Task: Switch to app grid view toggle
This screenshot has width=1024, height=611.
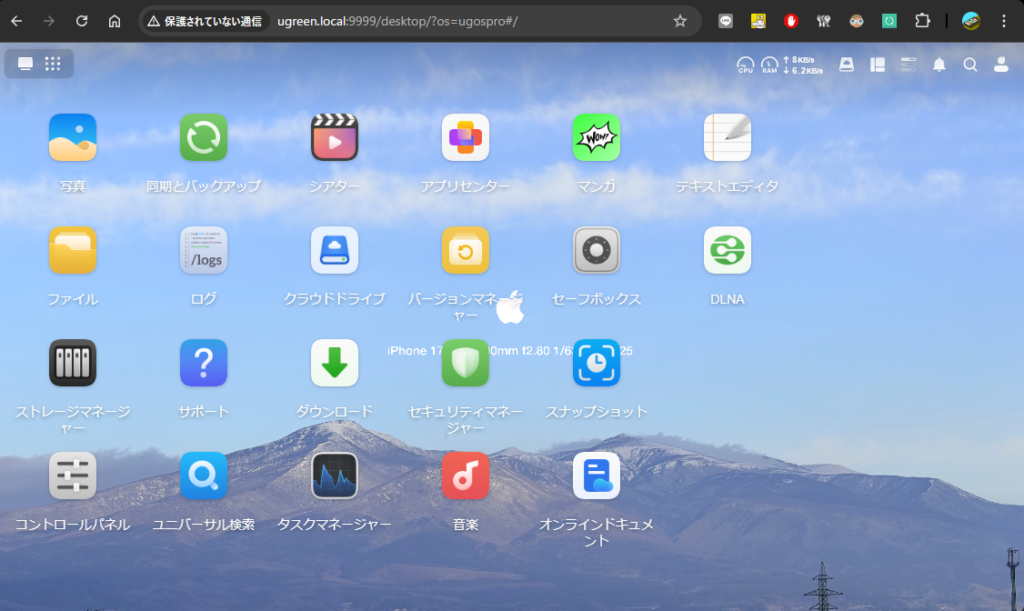Action: [x=52, y=64]
